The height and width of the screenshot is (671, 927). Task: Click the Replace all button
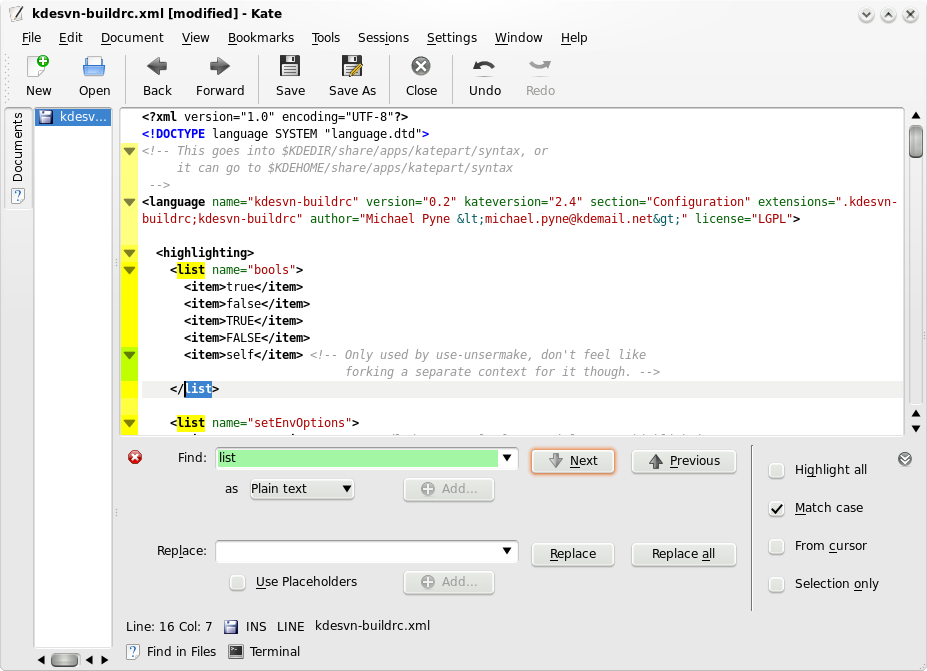tap(684, 554)
